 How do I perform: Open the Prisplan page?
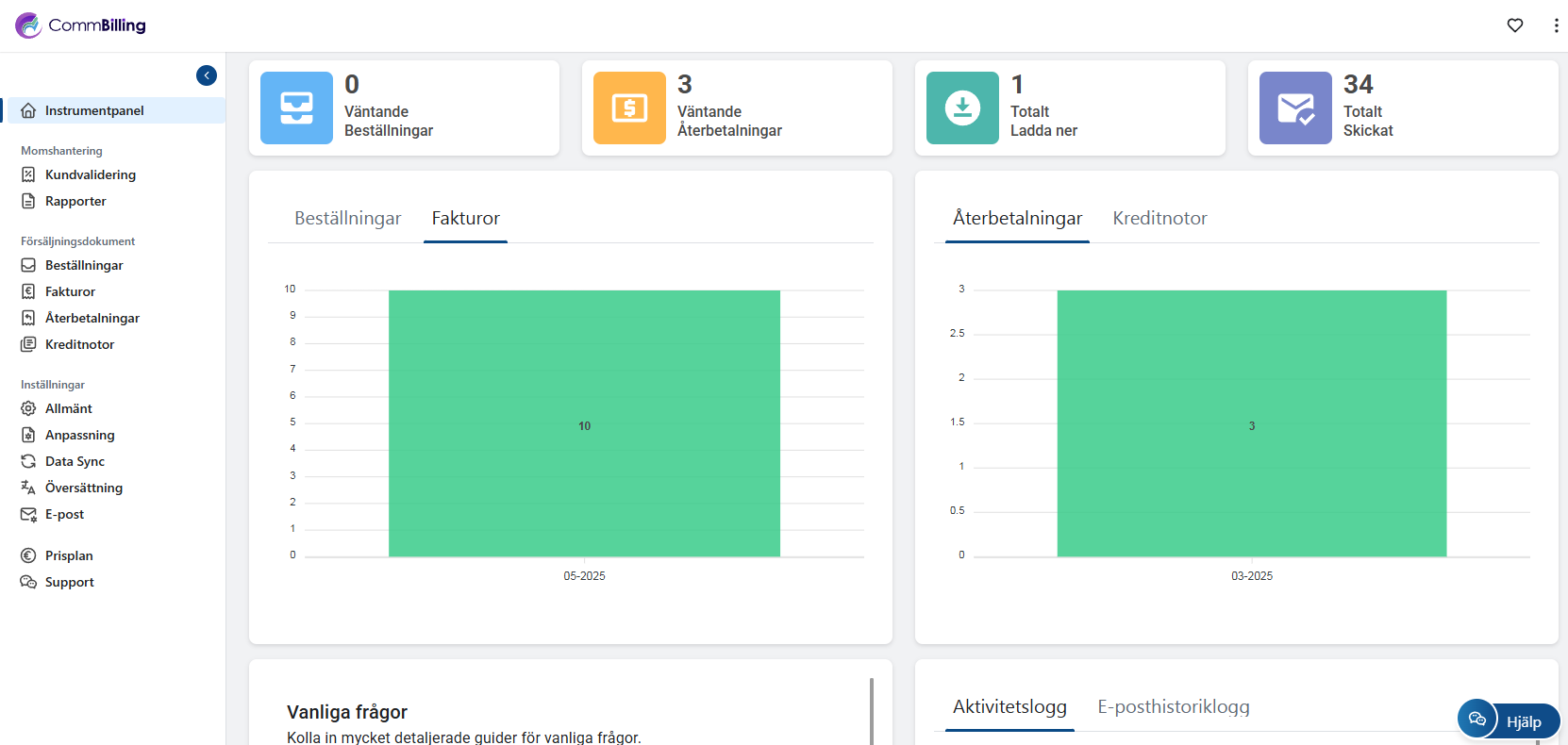click(69, 555)
